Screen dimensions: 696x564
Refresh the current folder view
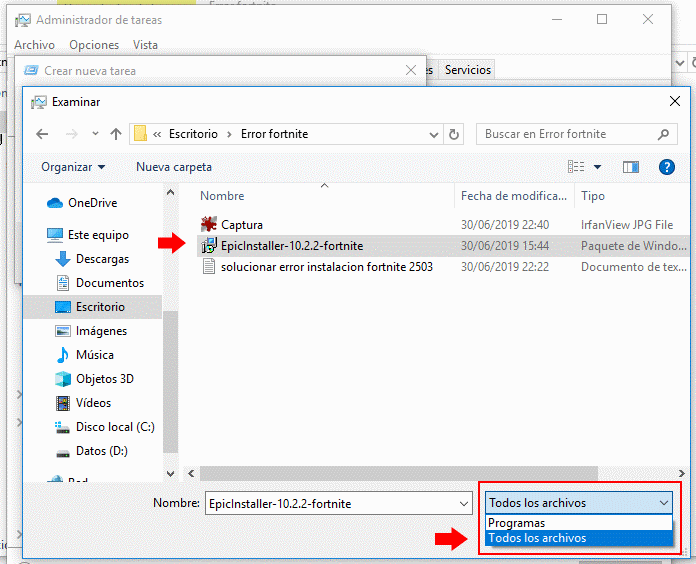[x=455, y=134]
